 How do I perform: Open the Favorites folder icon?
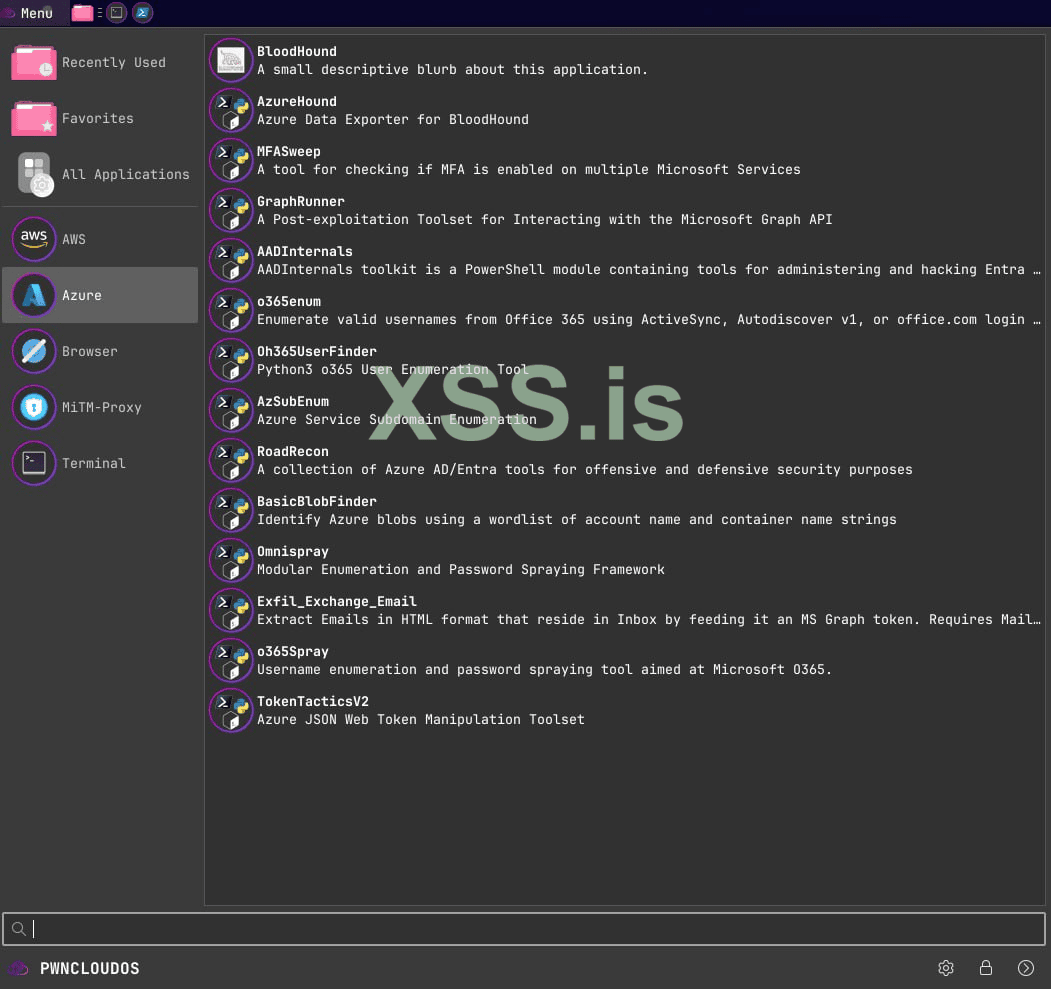34,119
